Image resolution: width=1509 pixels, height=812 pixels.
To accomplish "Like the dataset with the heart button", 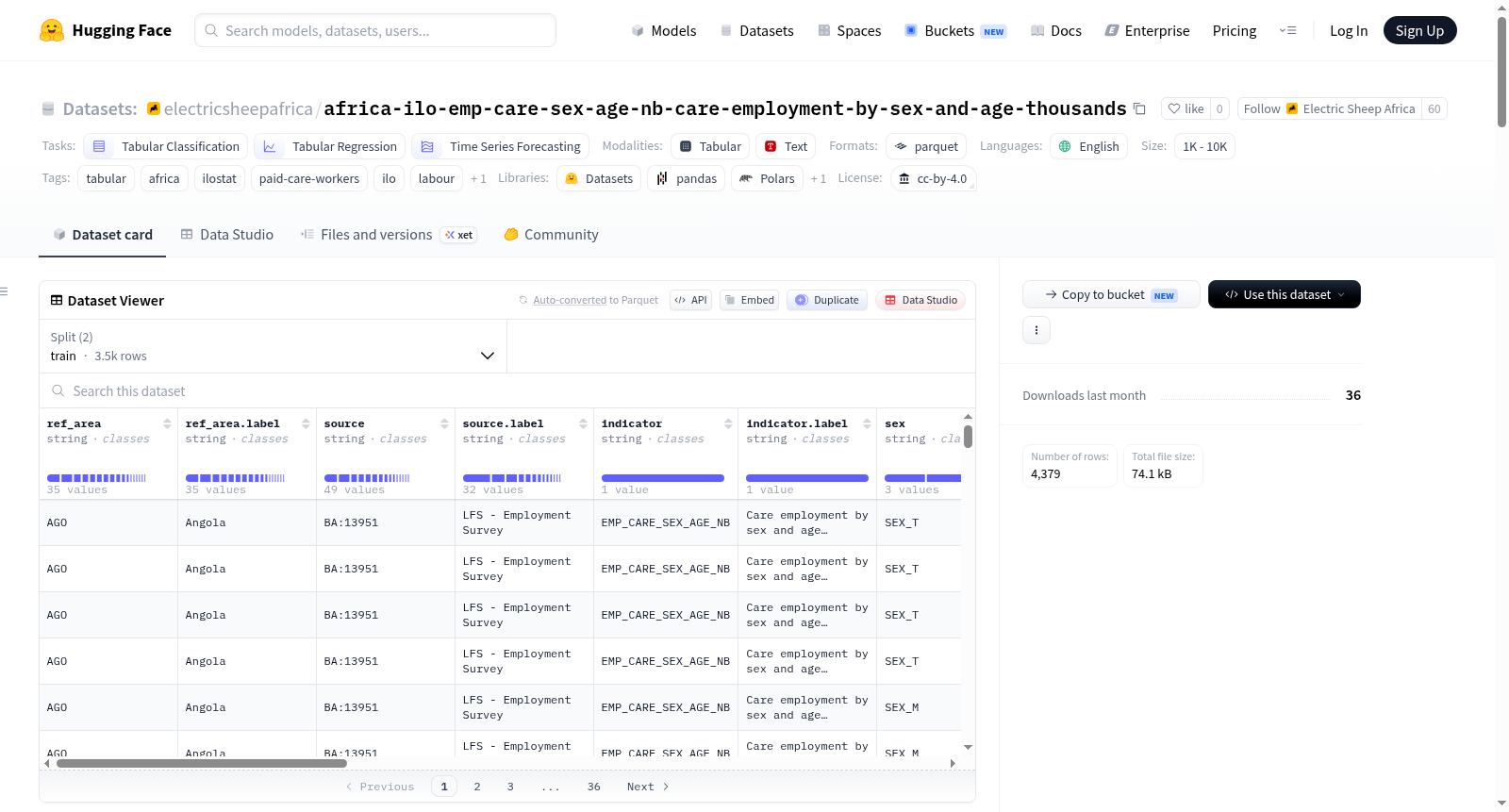I will [x=1186, y=109].
